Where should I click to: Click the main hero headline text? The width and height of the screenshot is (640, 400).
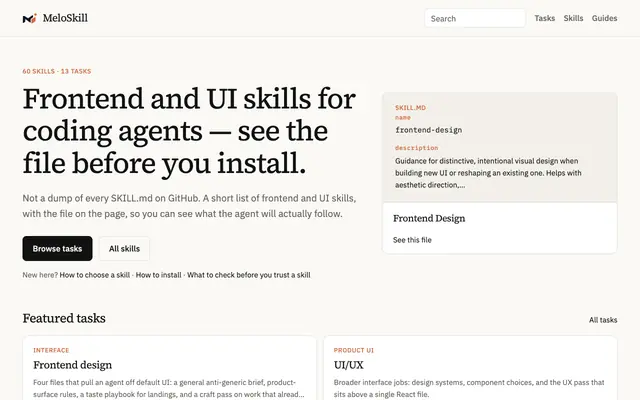pos(189,131)
